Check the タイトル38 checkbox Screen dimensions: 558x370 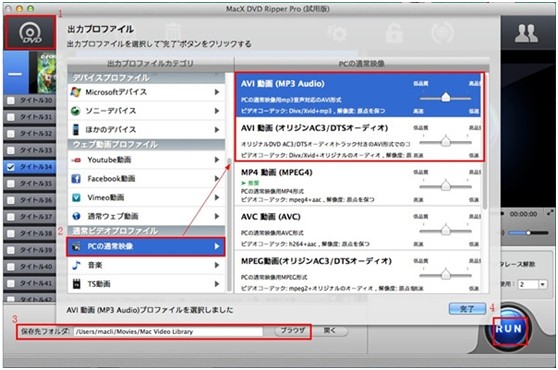tap(11, 233)
